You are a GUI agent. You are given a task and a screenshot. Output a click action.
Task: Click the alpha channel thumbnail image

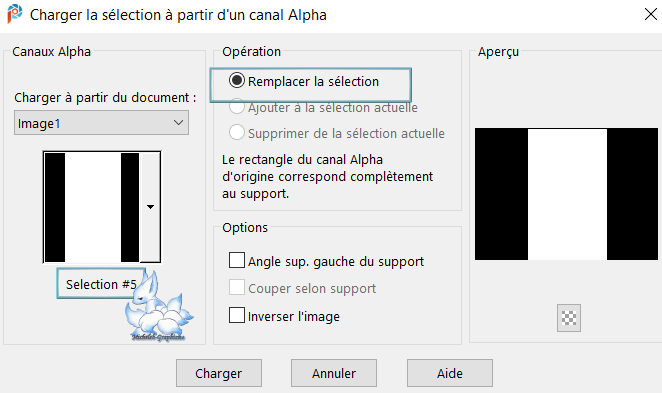pos(92,207)
